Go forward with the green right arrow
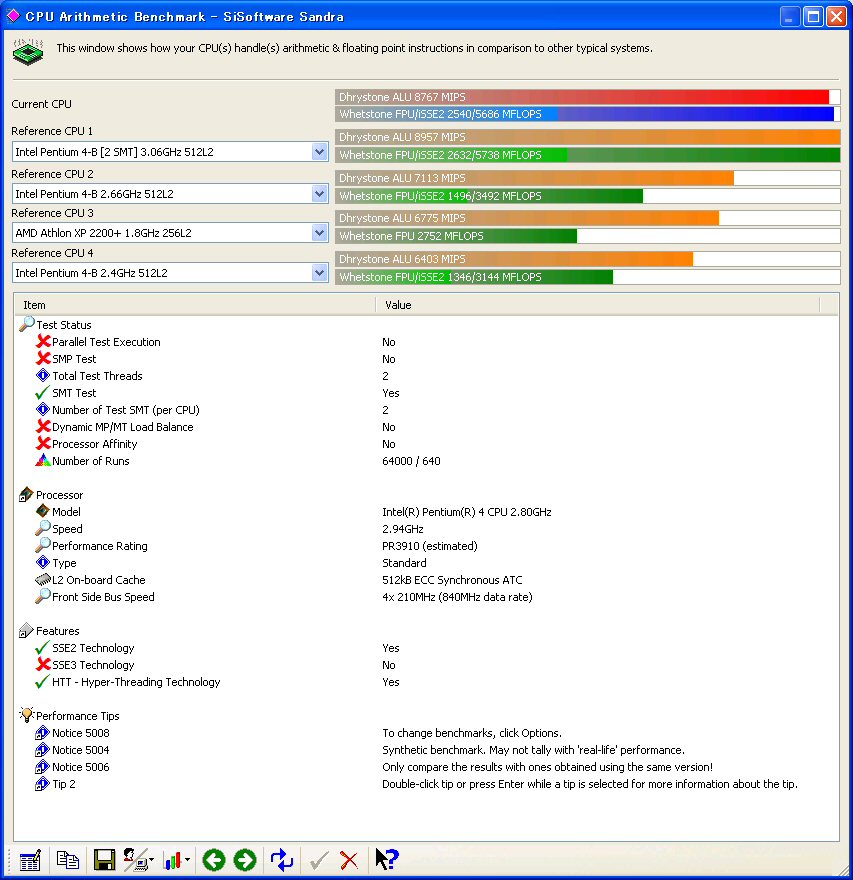Viewport: 853px width, 880px height. point(245,860)
